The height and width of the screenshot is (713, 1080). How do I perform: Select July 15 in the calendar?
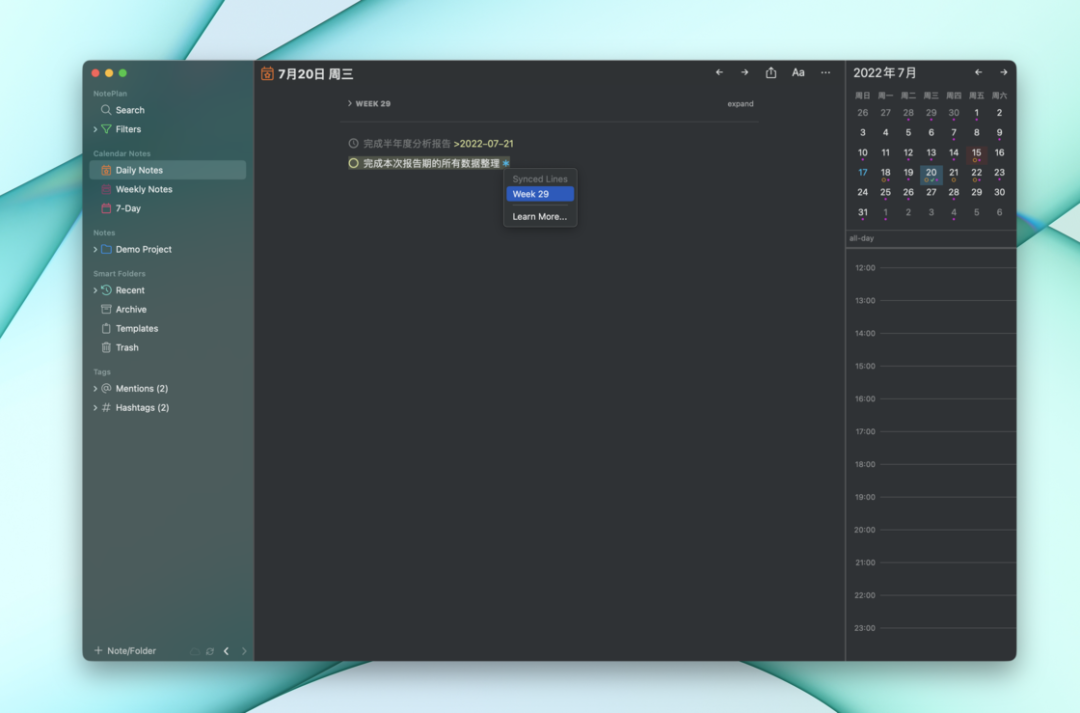[976, 154]
